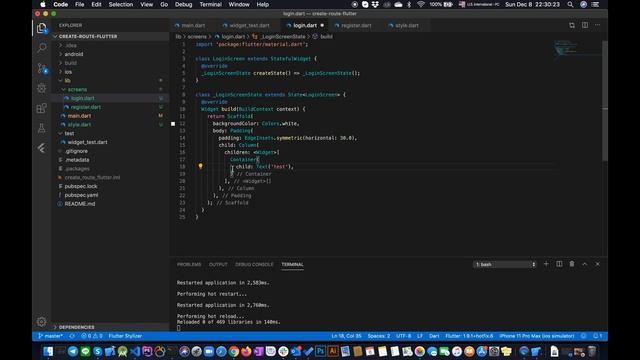Open the Debug view in the activity bar
Image resolution: width=640 pixels, height=360 pixels.
click(x=42, y=88)
